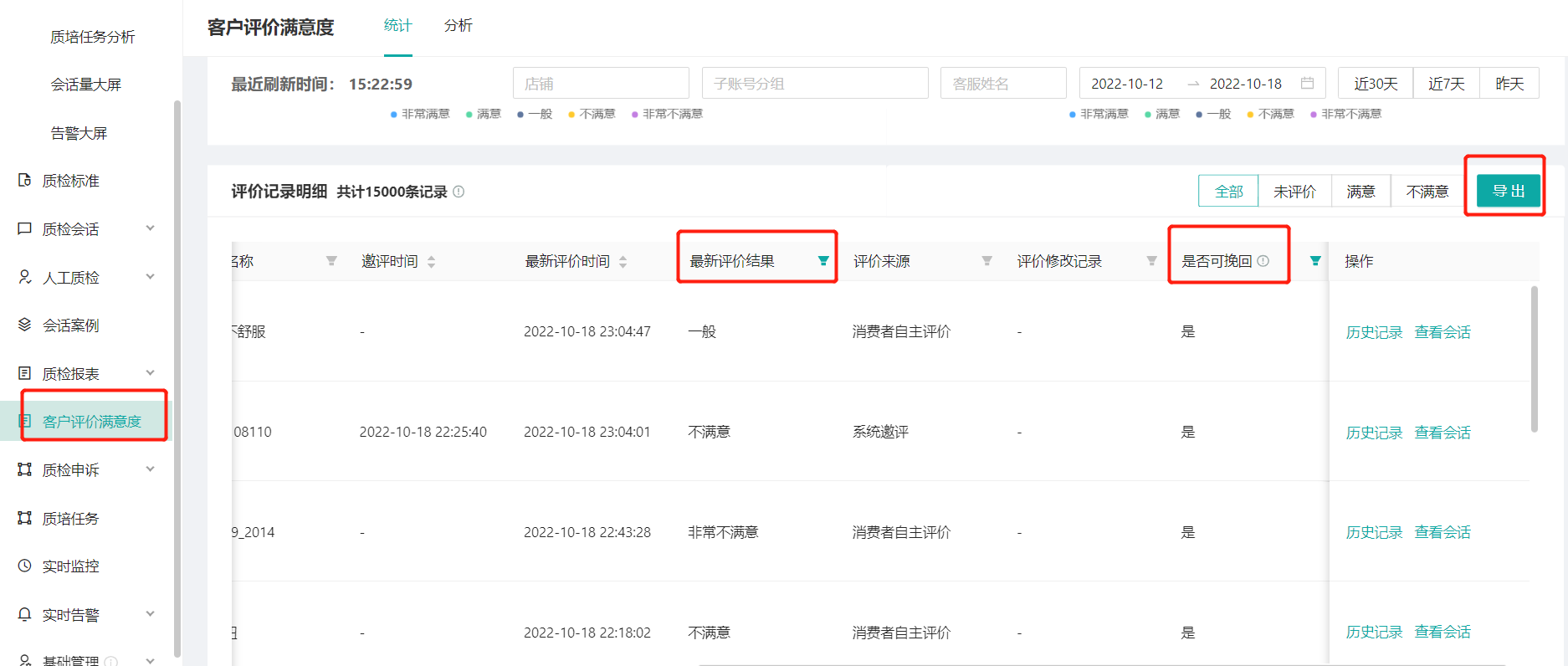
Task: Filter records by 全部
Action: (x=1228, y=191)
